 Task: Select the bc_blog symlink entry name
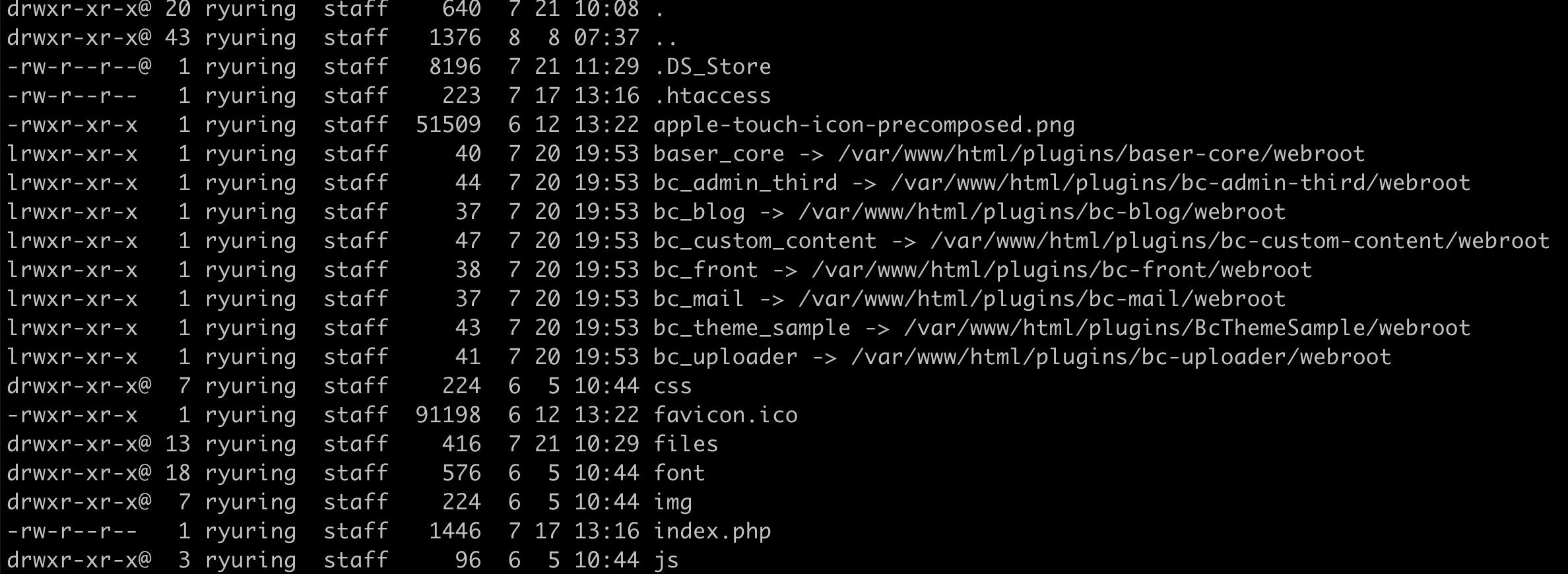[699, 212]
